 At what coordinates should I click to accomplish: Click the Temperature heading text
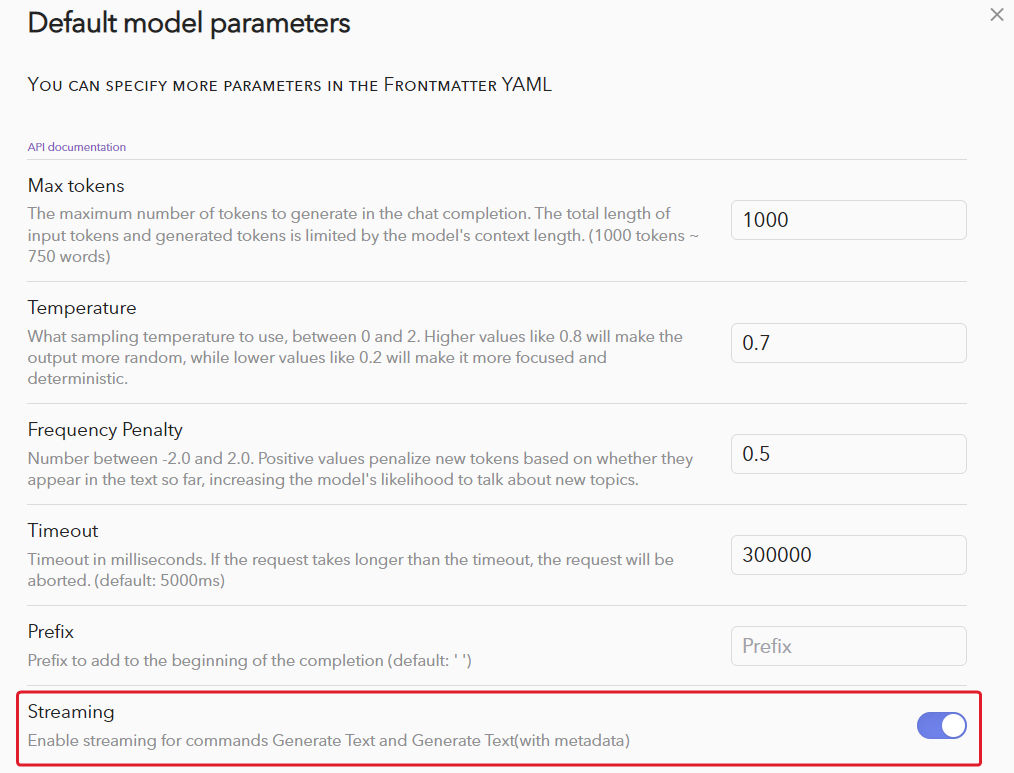coord(79,307)
